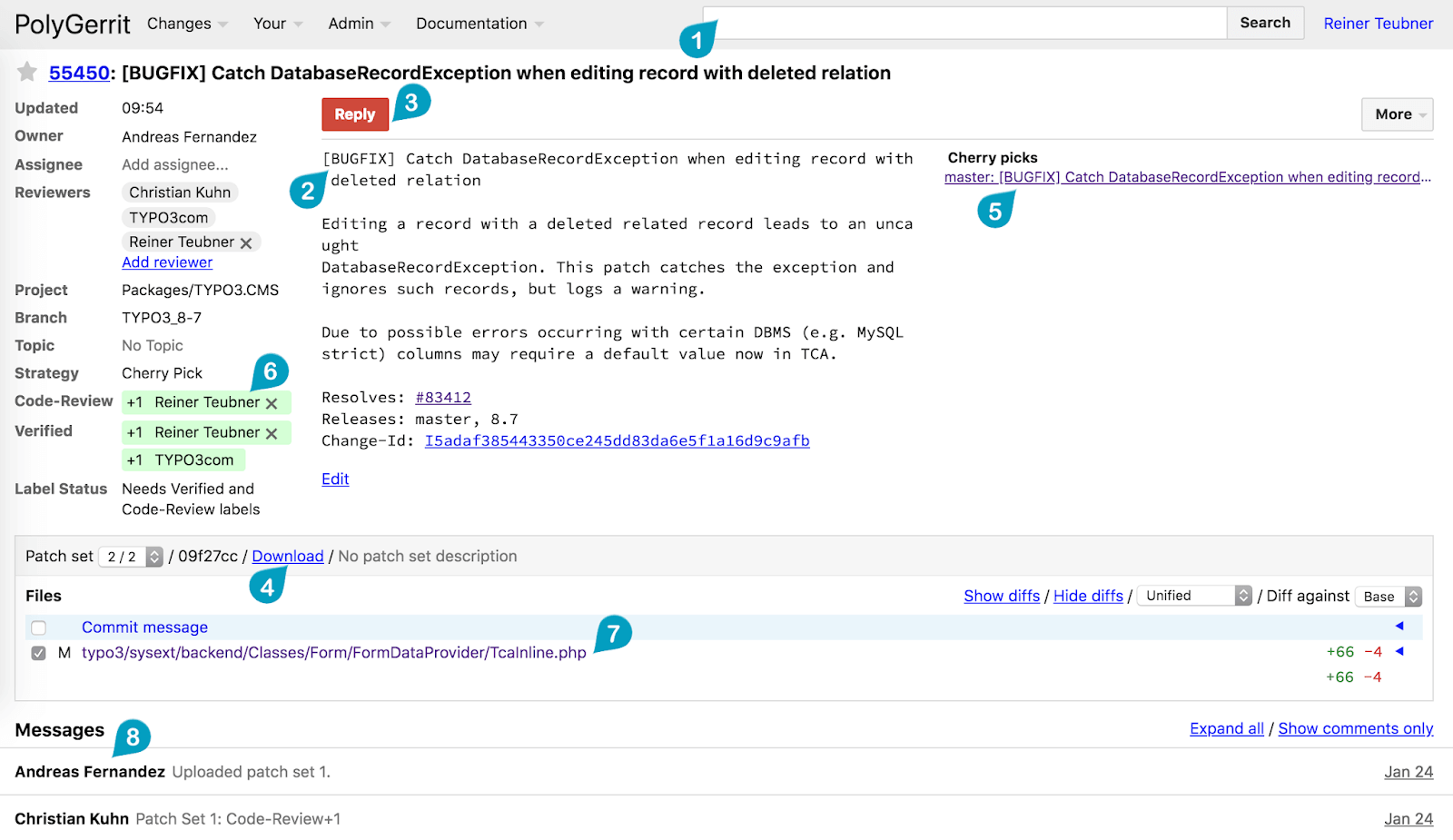Open the Admin menu
Image resolution: width=1453 pixels, height=840 pixels.
pos(359,24)
